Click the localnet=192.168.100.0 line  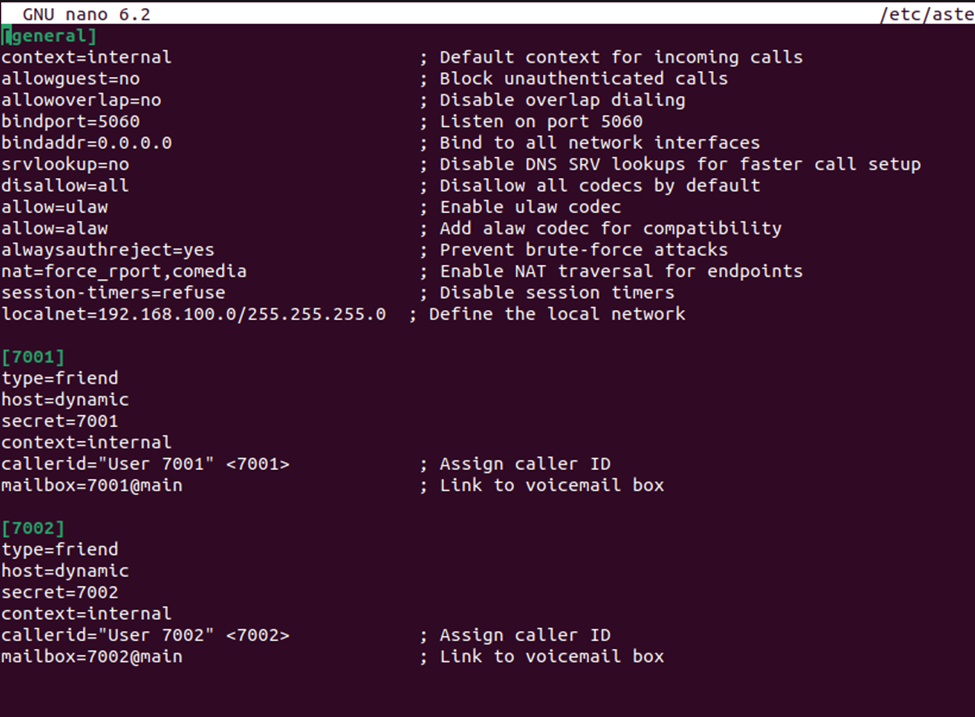[193, 314]
